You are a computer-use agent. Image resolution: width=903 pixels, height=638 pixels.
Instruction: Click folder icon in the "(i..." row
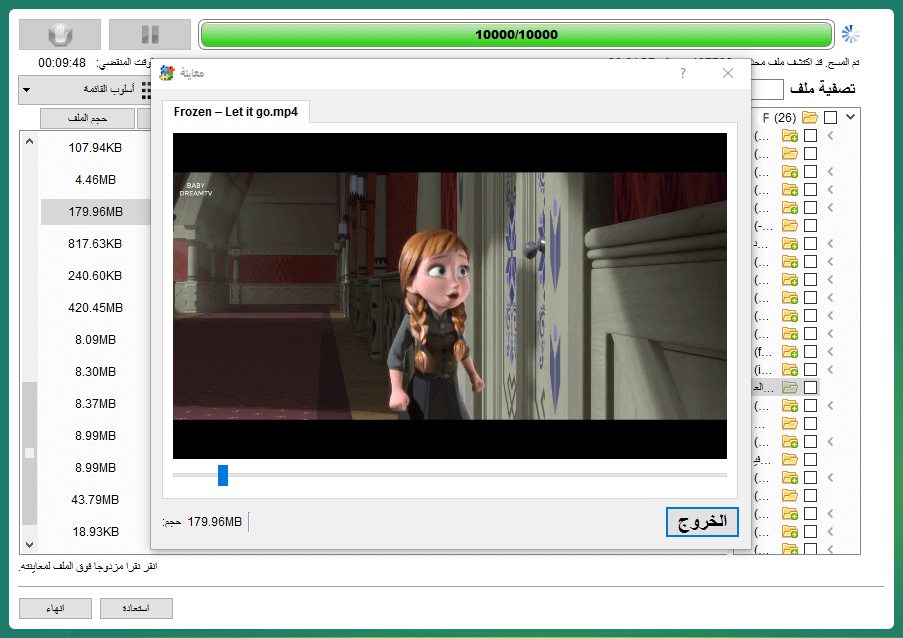point(790,369)
